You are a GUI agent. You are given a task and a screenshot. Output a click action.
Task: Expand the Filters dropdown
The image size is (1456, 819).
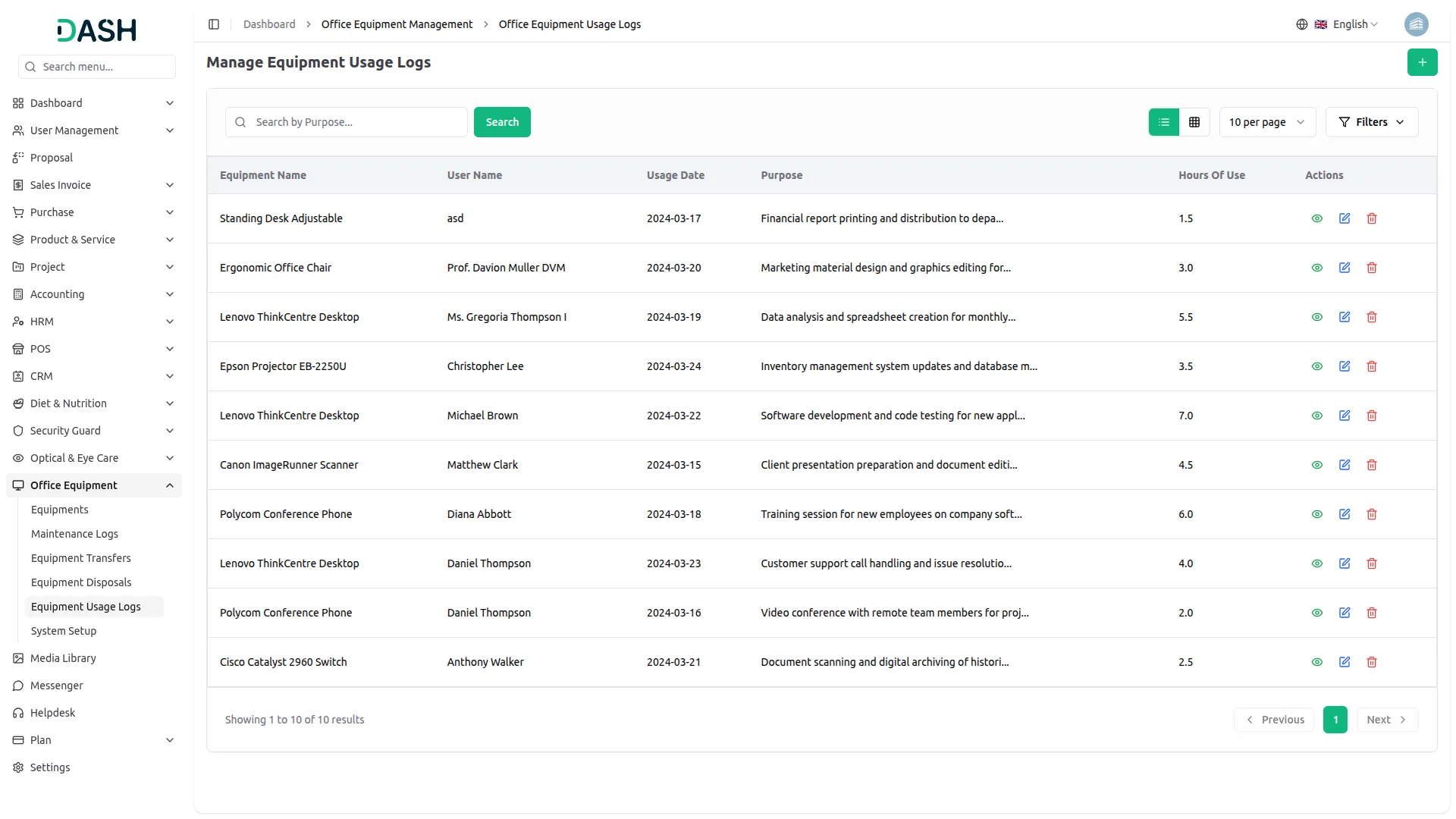(1371, 122)
